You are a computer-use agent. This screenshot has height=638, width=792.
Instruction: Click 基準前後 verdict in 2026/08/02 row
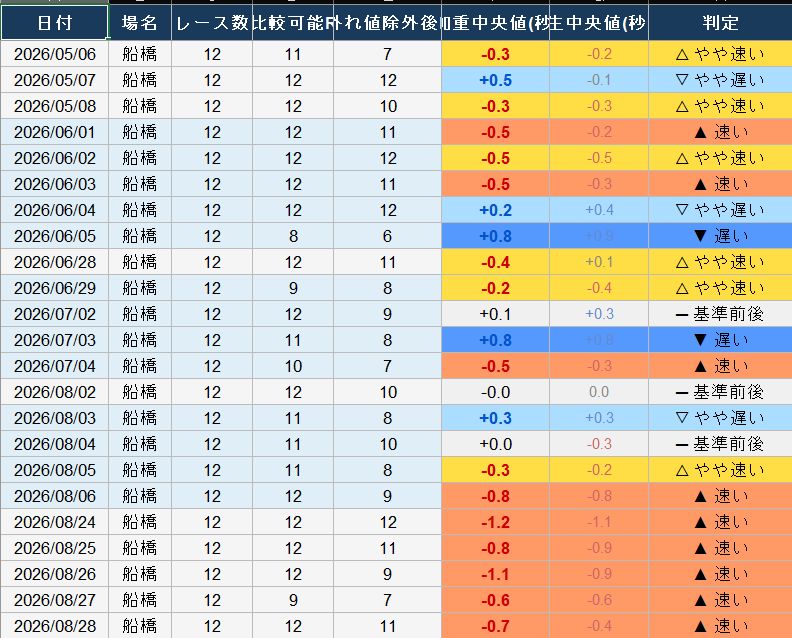coord(720,392)
